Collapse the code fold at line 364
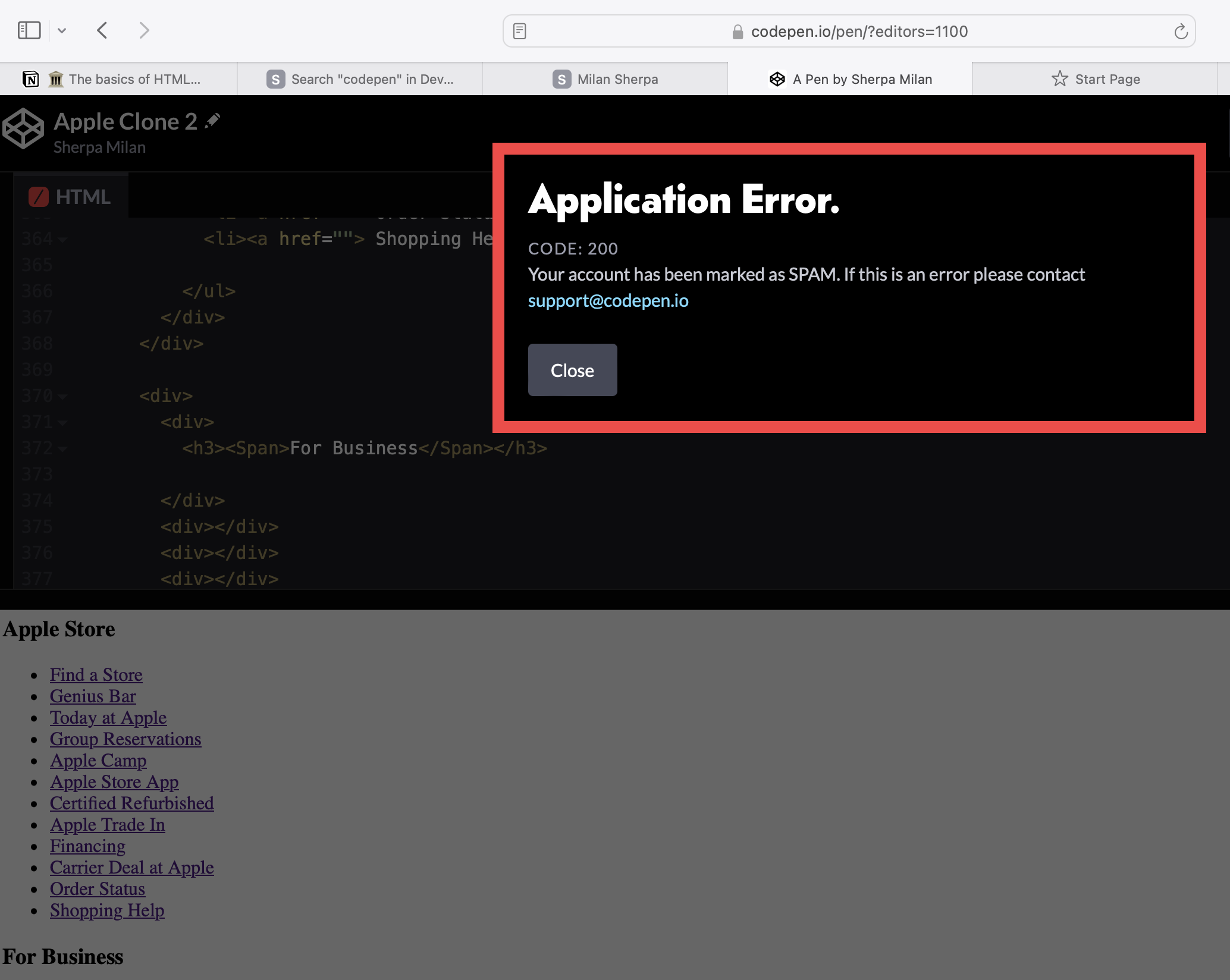Image resolution: width=1230 pixels, height=980 pixels. click(x=63, y=240)
